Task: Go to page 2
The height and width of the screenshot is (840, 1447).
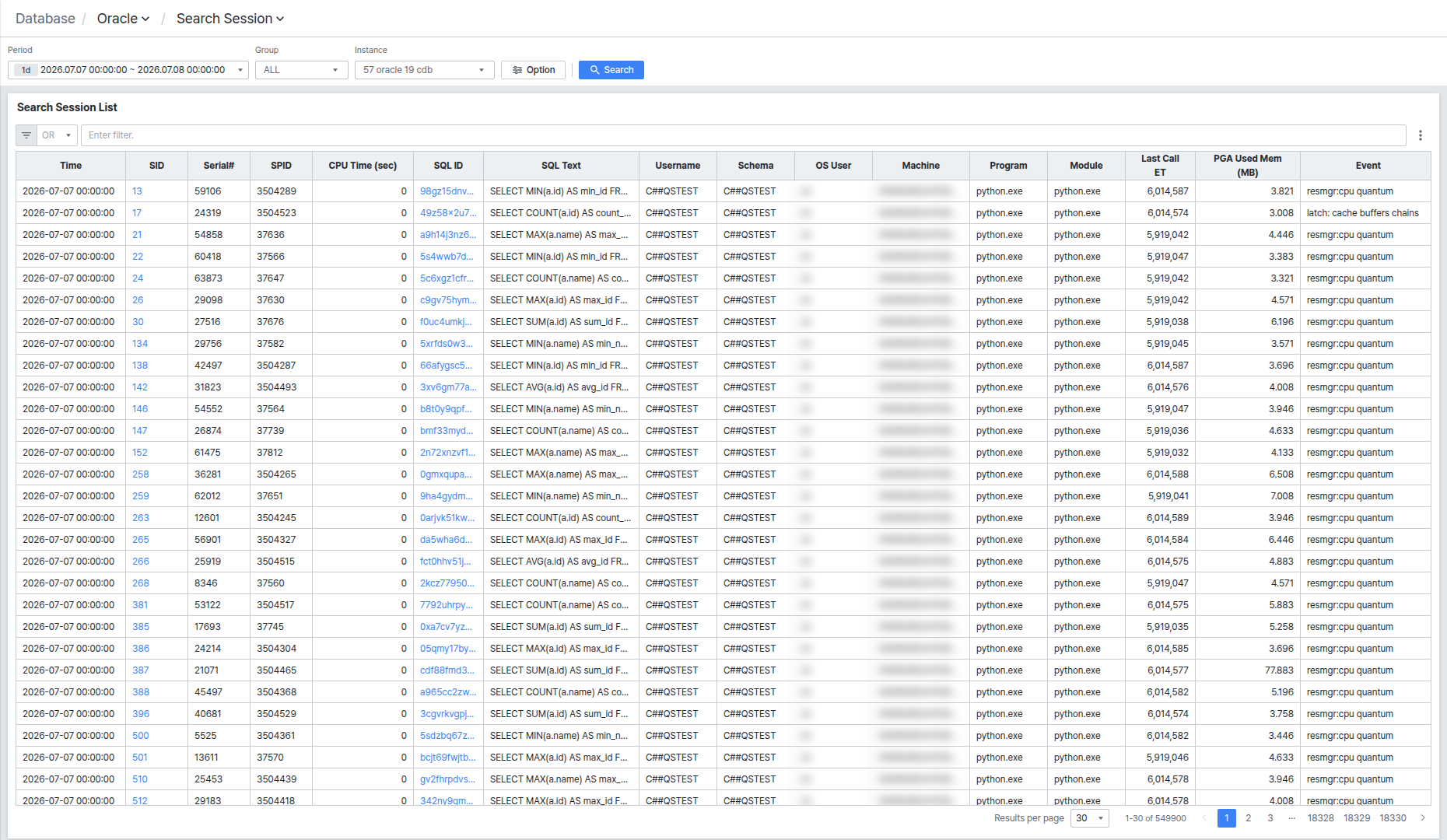Action: pyautogui.click(x=1248, y=818)
